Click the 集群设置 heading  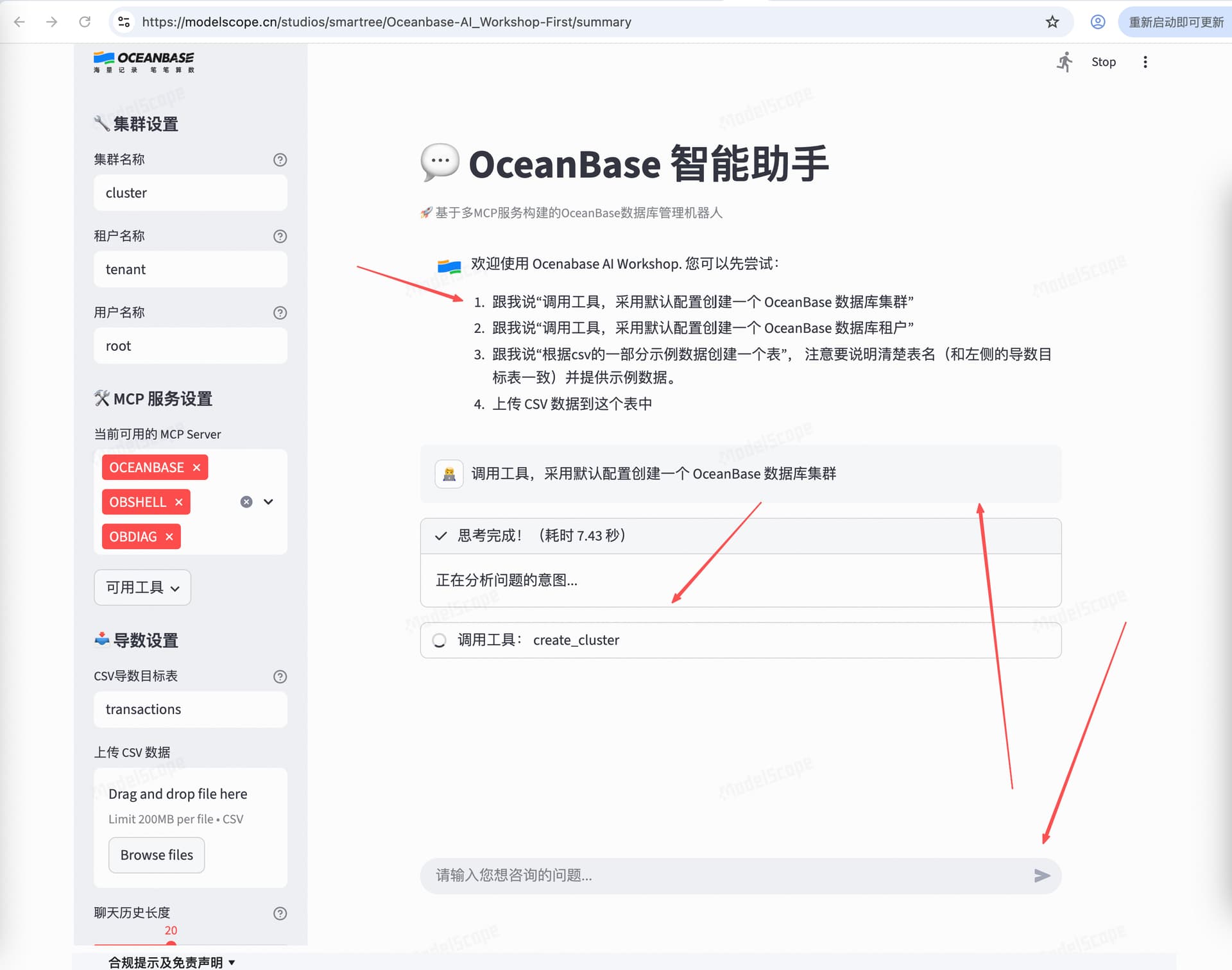pos(136,124)
